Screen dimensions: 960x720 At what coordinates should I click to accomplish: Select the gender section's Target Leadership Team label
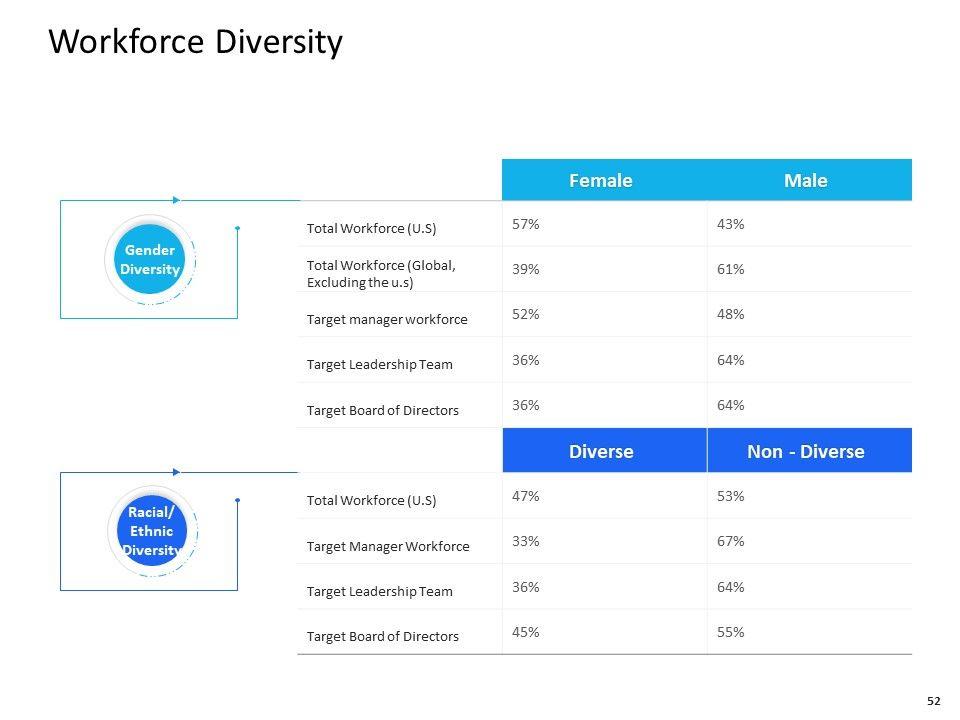pyautogui.click(x=380, y=365)
